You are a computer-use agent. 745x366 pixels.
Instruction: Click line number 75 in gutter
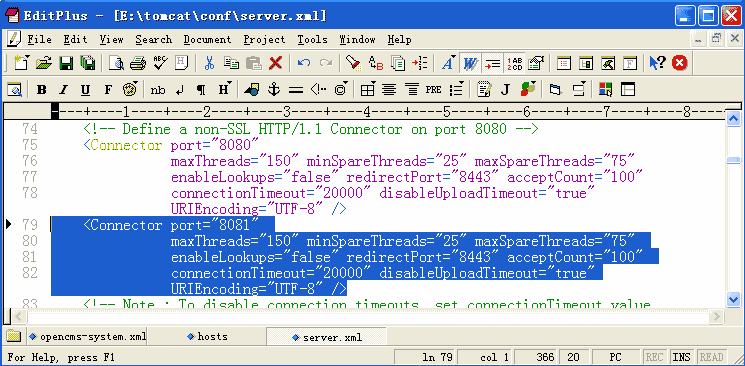pos(30,145)
